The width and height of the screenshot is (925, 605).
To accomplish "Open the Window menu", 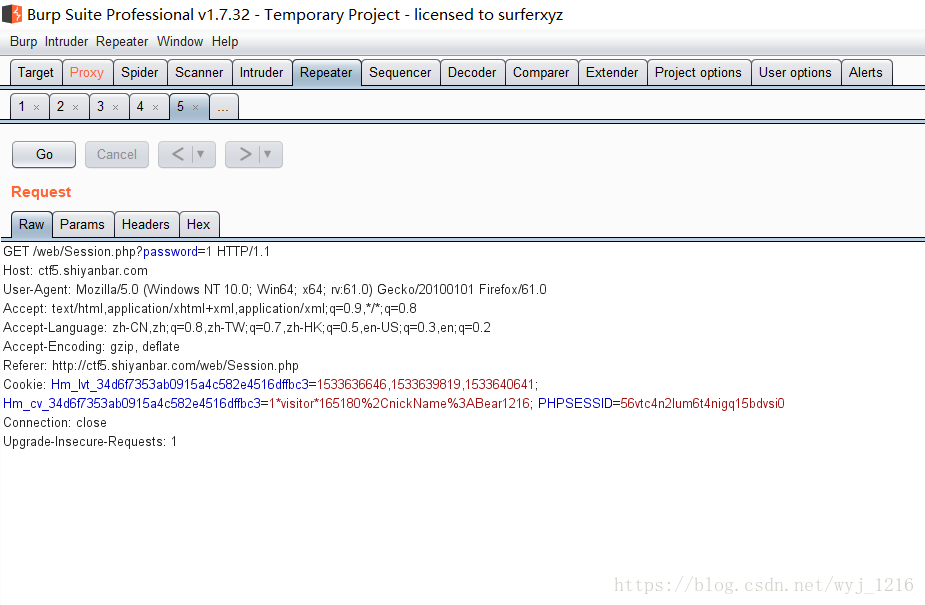I will 180,42.
